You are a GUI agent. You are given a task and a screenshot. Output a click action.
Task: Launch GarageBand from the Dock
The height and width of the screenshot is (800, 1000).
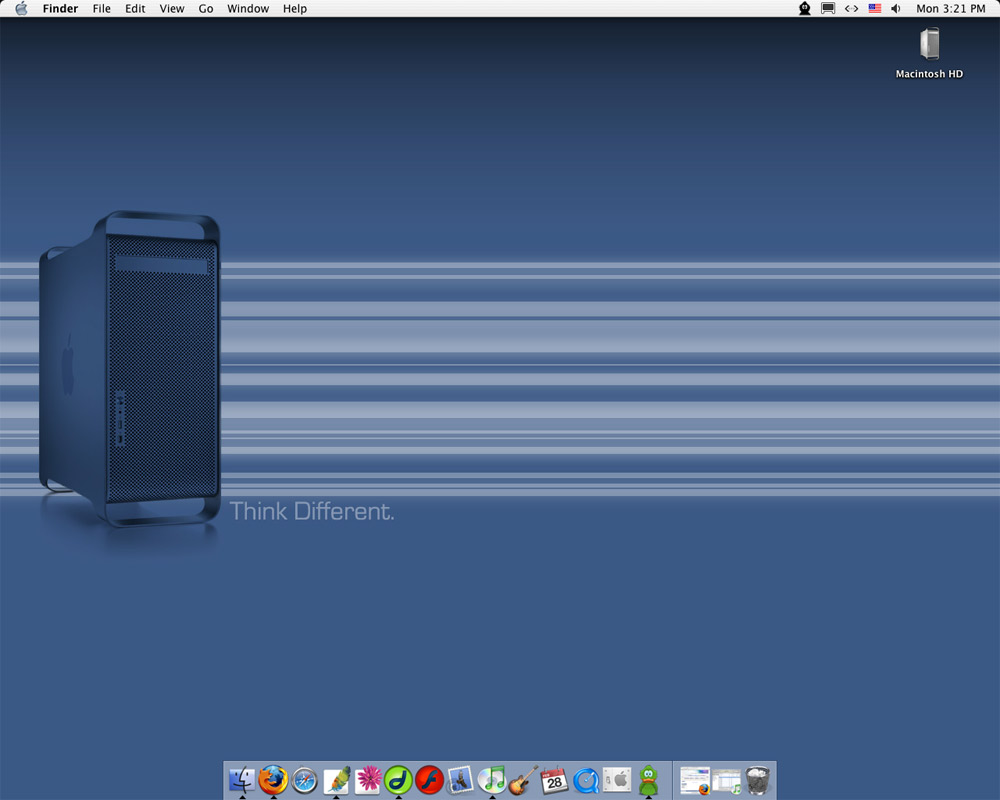[x=523, y=780]
